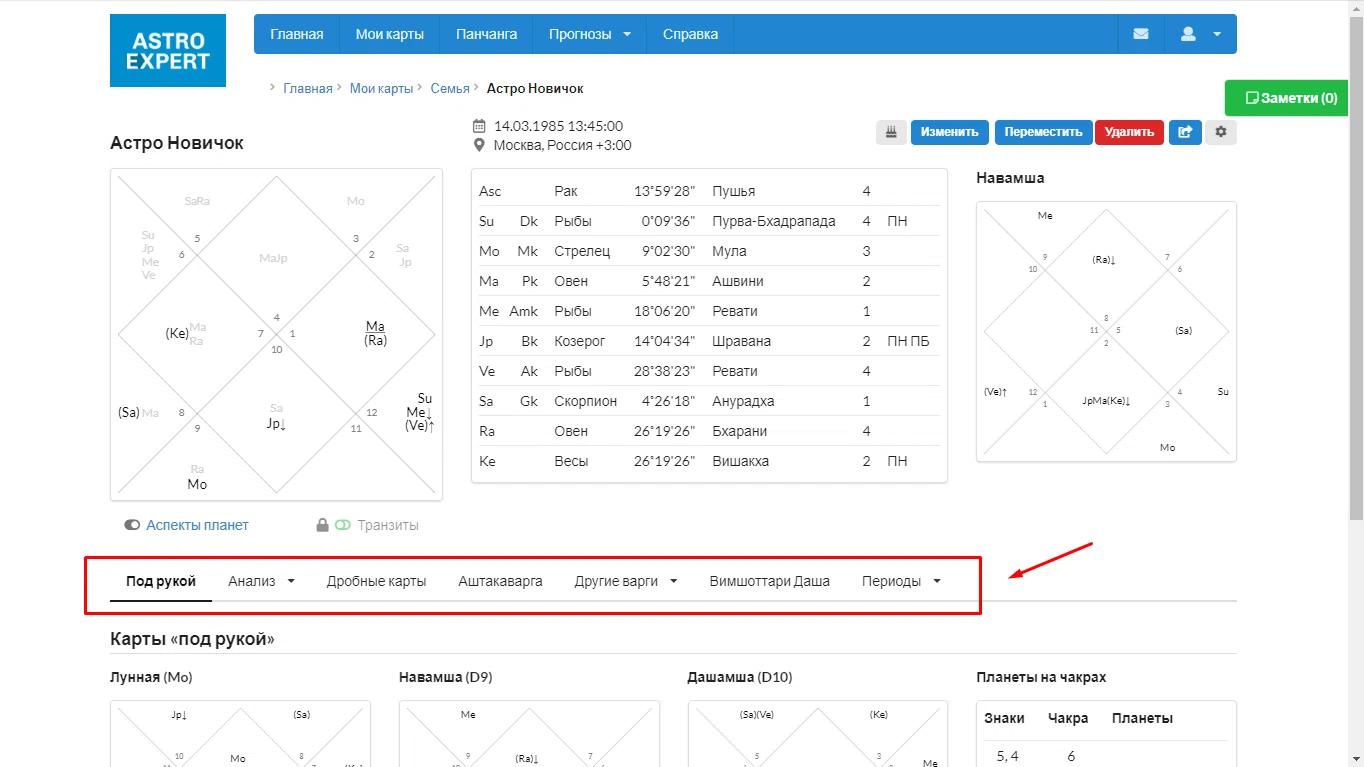The height and width of the screenshot is (767, 1364).
Task: Expand the Периоды dropdown tab
Action: point(901,581)
